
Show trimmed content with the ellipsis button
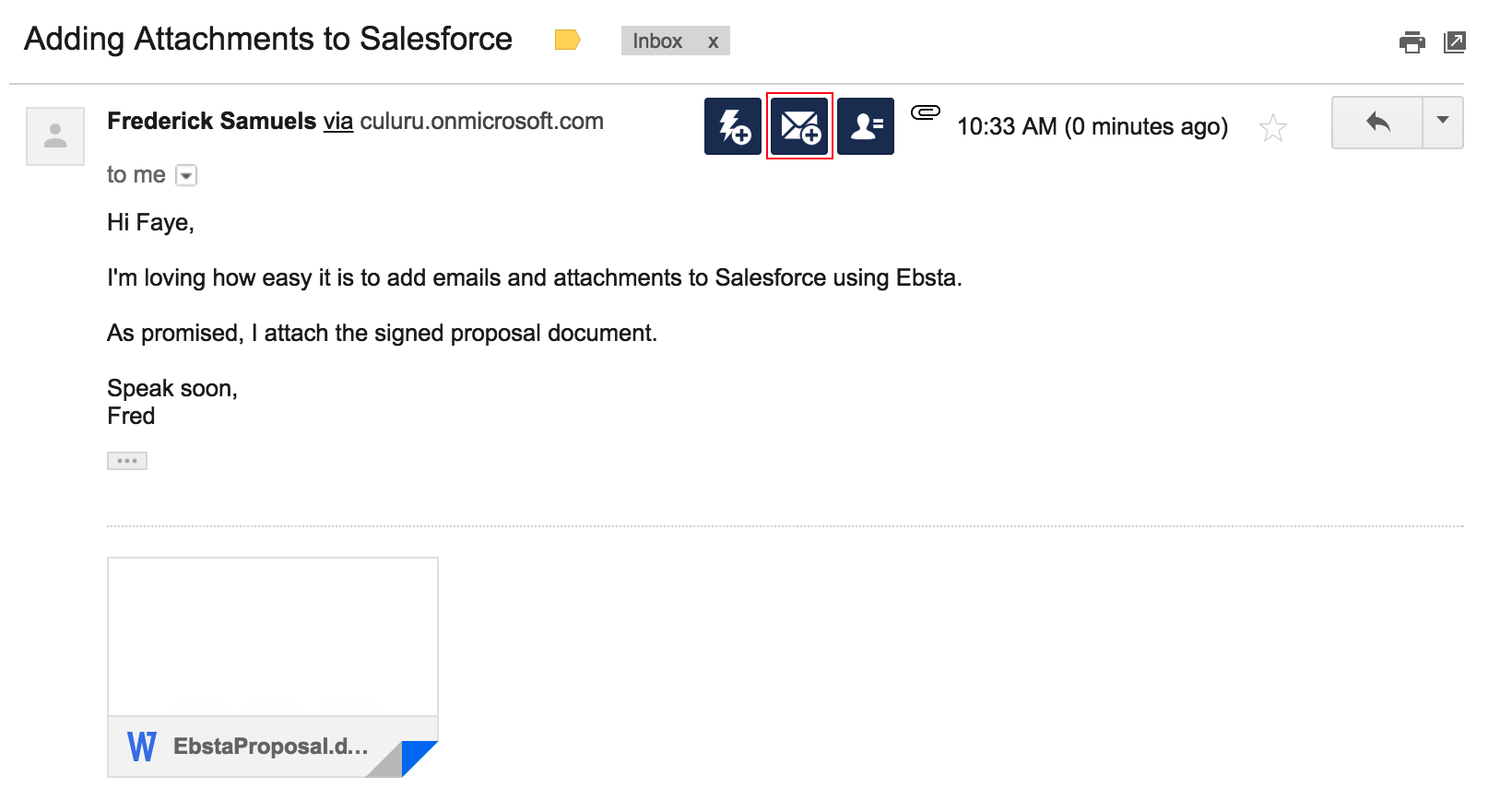[x=127, y=461]
